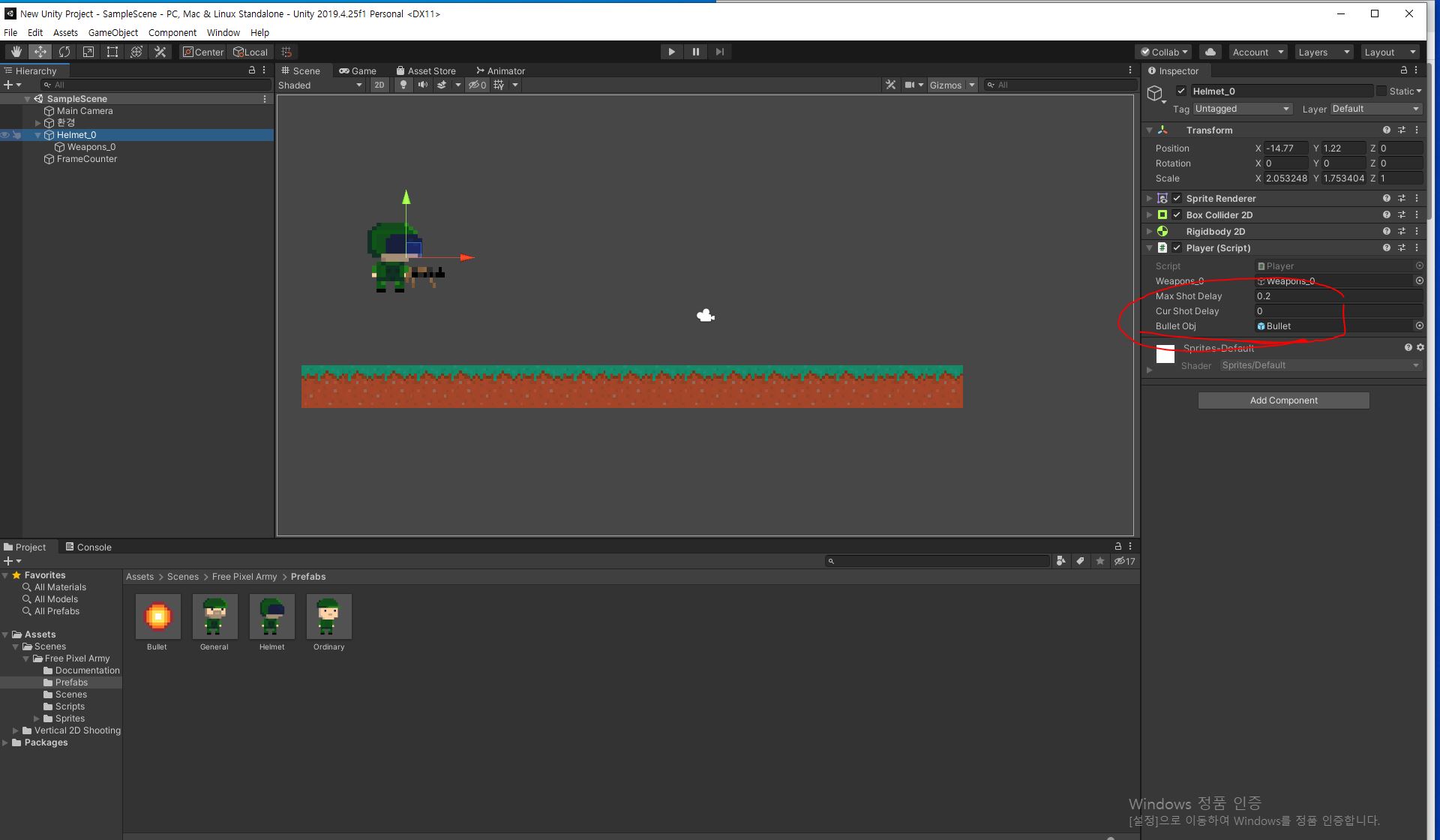This screenshot has width=1440, height=840.
Task: Click the Add Component button
Action: 1283,400
